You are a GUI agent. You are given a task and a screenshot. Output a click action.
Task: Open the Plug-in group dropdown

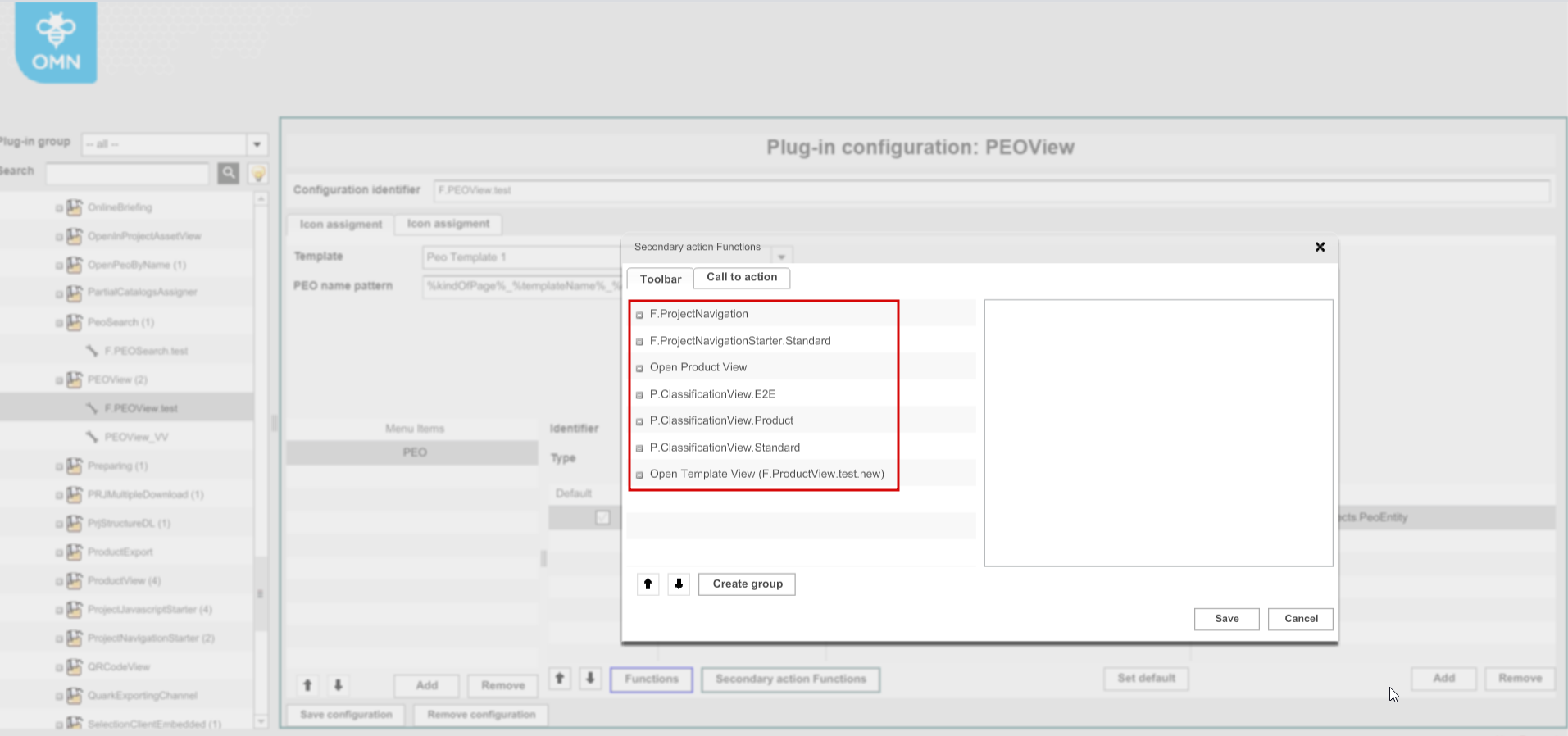coord(257,144)
